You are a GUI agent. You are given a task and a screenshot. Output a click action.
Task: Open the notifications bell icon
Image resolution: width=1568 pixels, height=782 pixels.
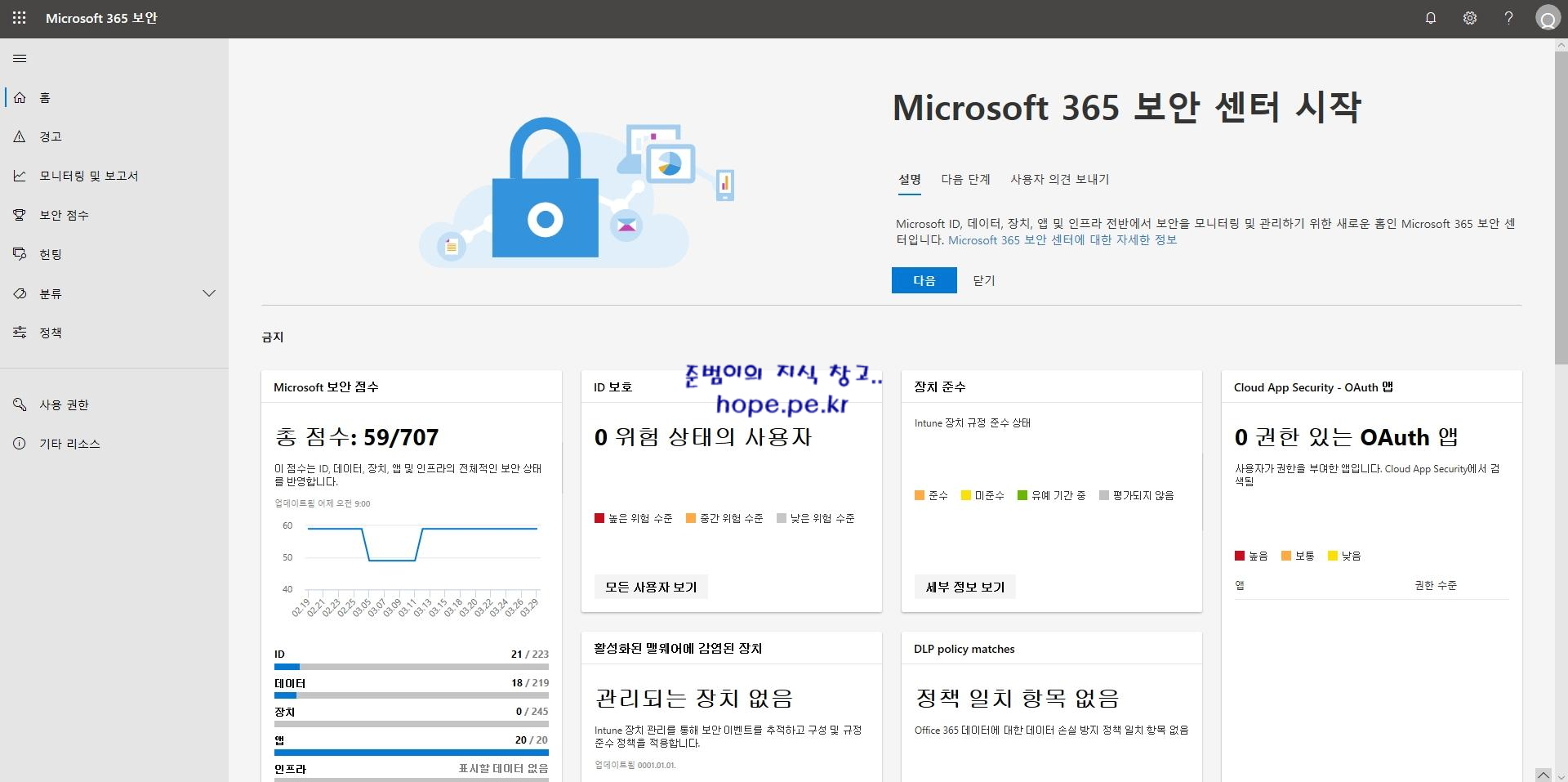coord(1431,18)
